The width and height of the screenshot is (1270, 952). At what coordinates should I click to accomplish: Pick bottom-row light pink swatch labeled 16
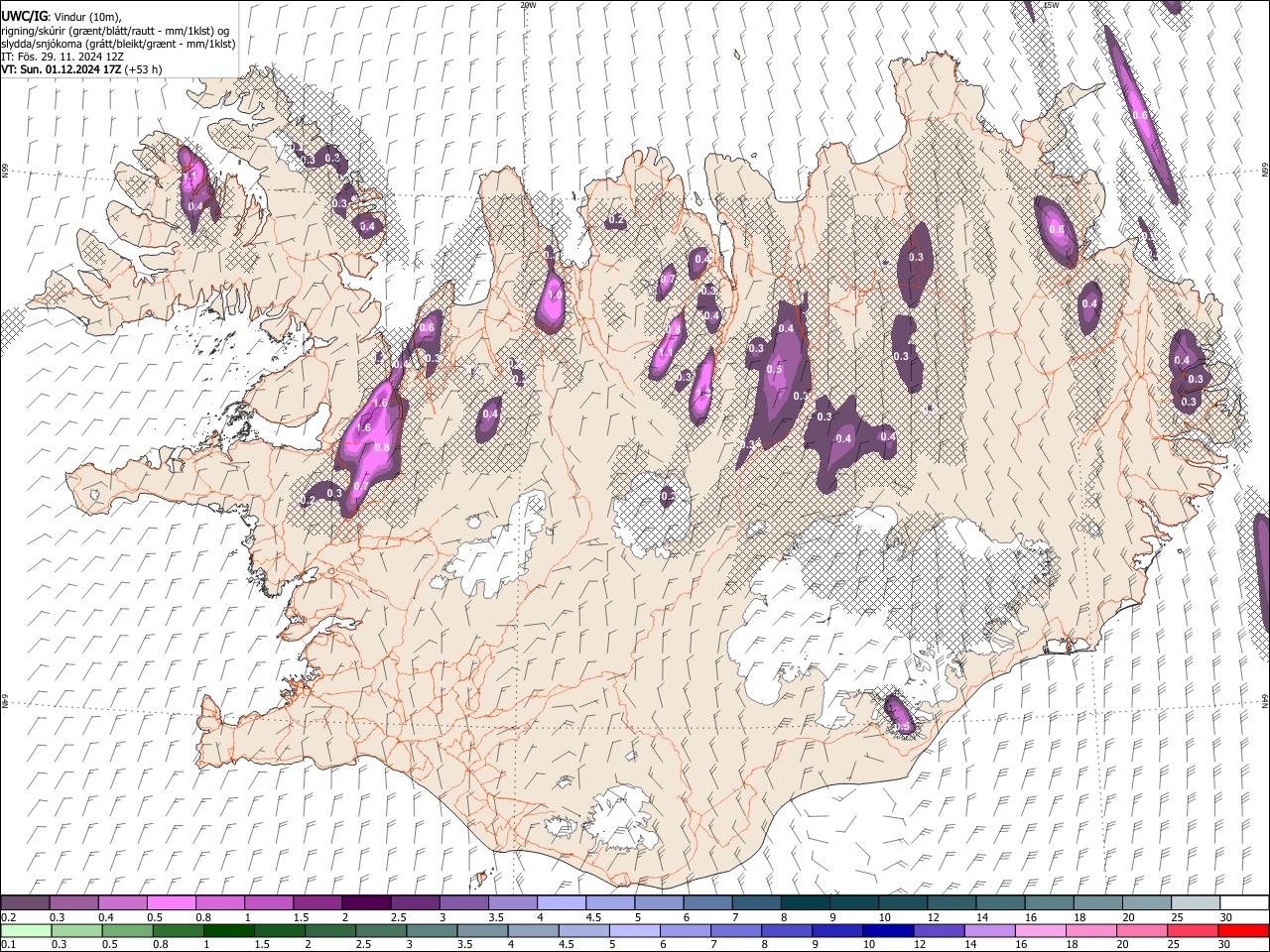coord(1040,930)
